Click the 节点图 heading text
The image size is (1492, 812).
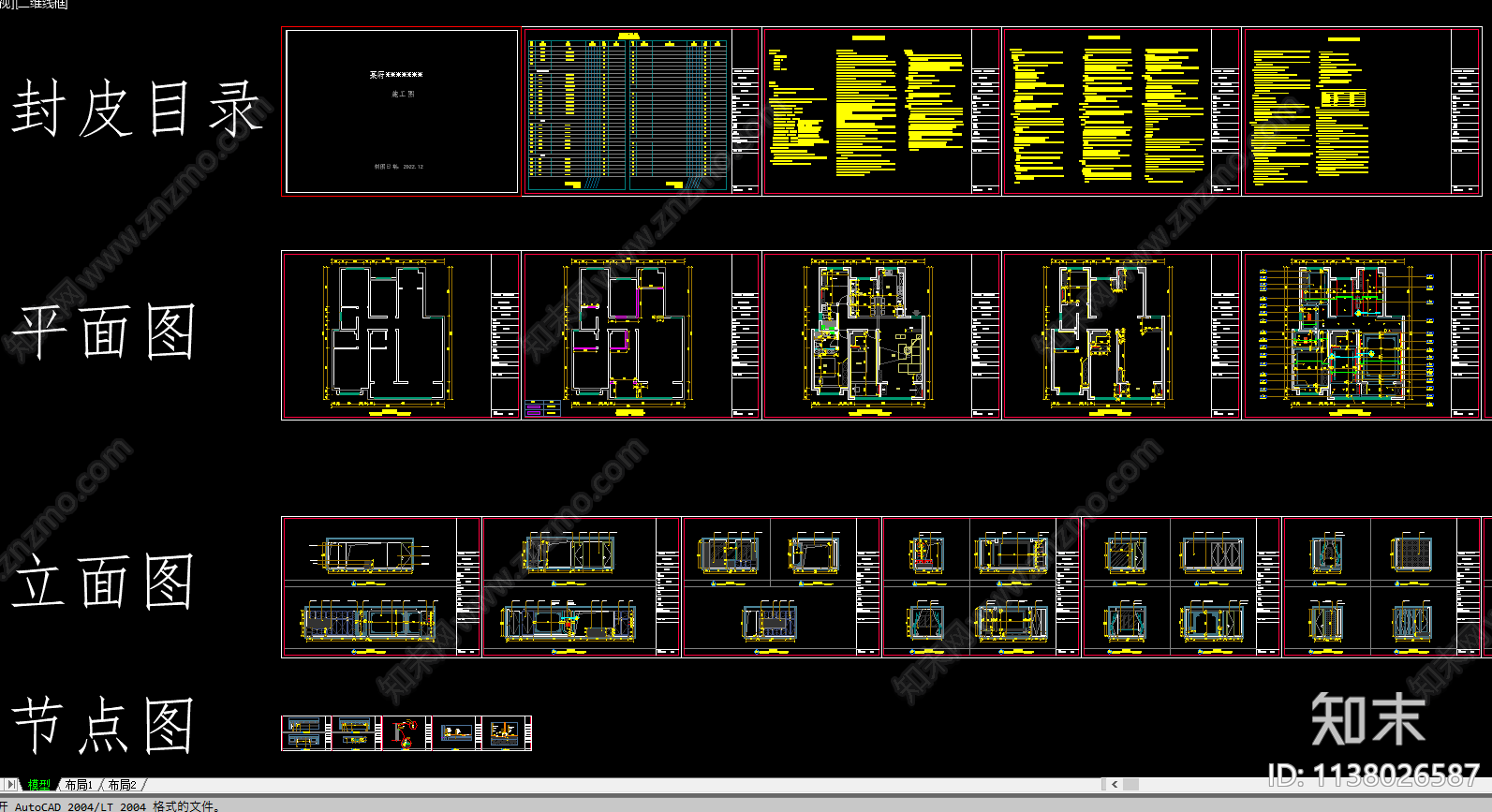(103, 725)
